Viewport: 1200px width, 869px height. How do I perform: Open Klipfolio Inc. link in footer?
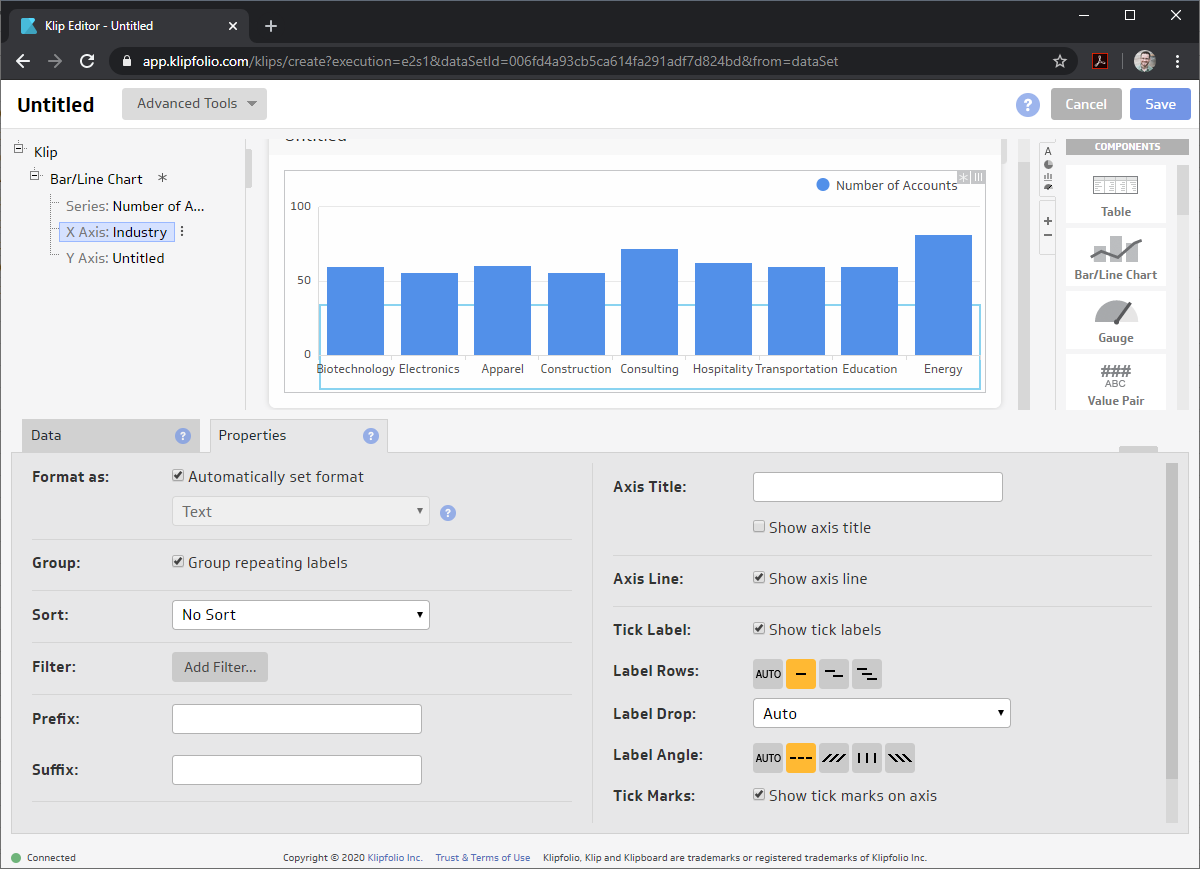pos(395,858)
